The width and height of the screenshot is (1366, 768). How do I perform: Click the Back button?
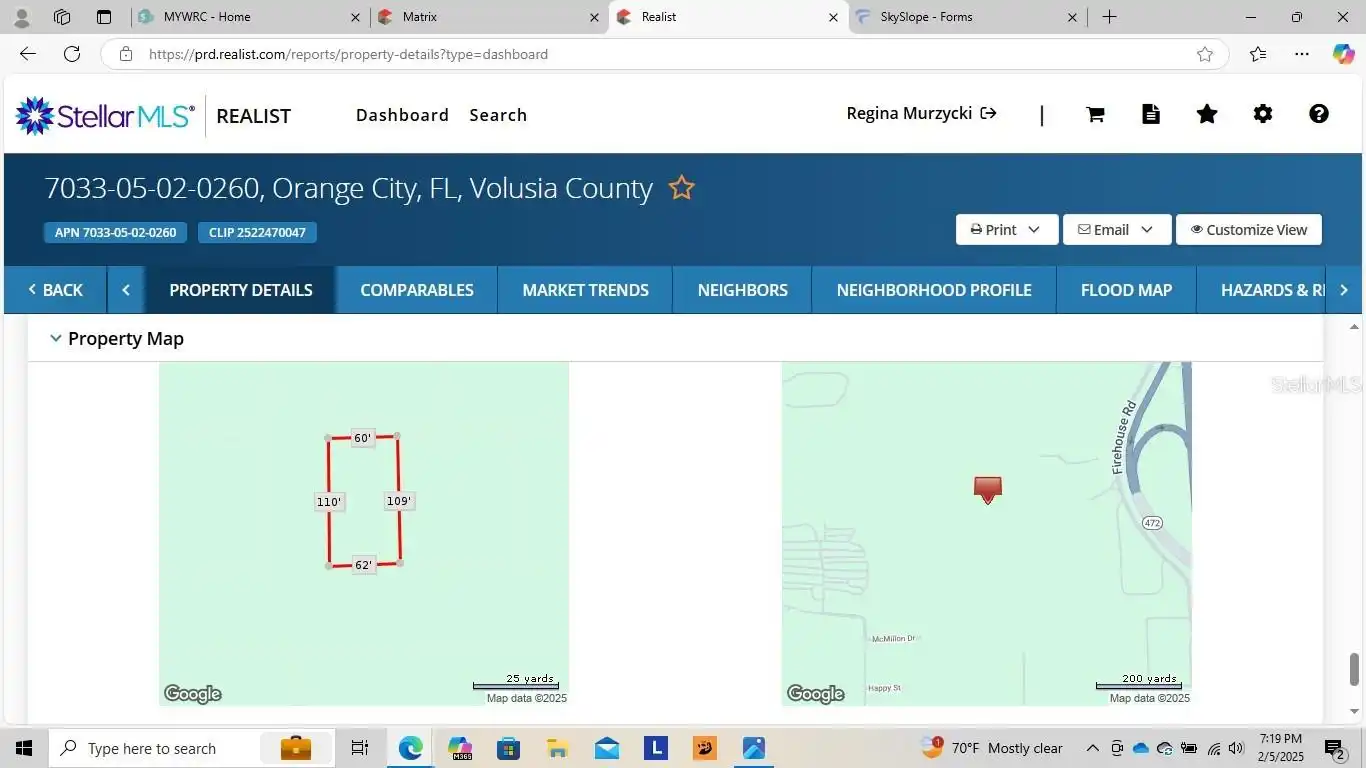[55, 290]
